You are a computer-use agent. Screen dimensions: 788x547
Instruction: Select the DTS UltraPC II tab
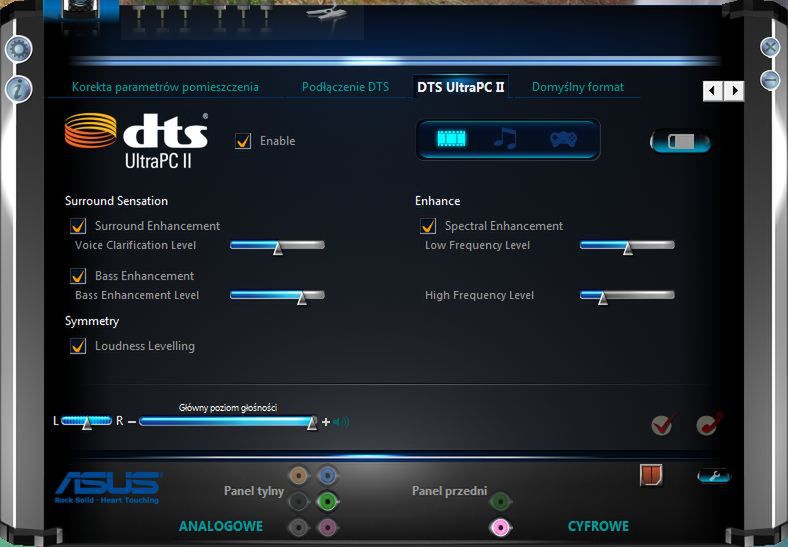460,87
